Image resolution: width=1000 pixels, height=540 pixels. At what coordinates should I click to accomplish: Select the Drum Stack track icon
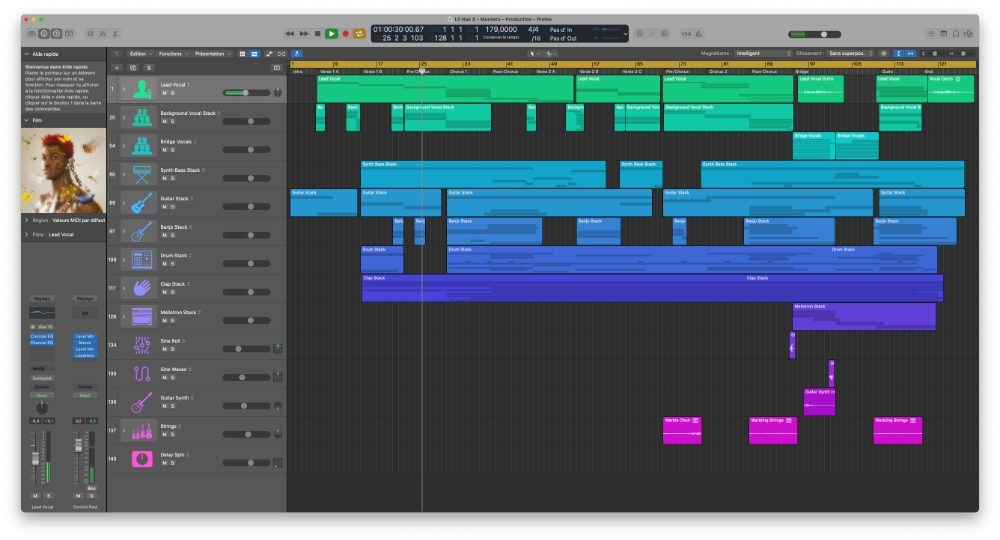[x=142, y=260]
